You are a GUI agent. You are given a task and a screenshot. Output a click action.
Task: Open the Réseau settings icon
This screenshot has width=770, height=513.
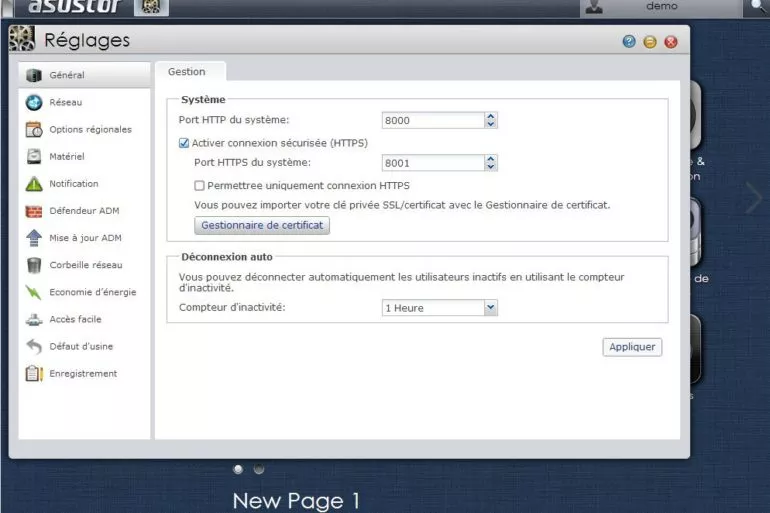click(x=34, y=102)
